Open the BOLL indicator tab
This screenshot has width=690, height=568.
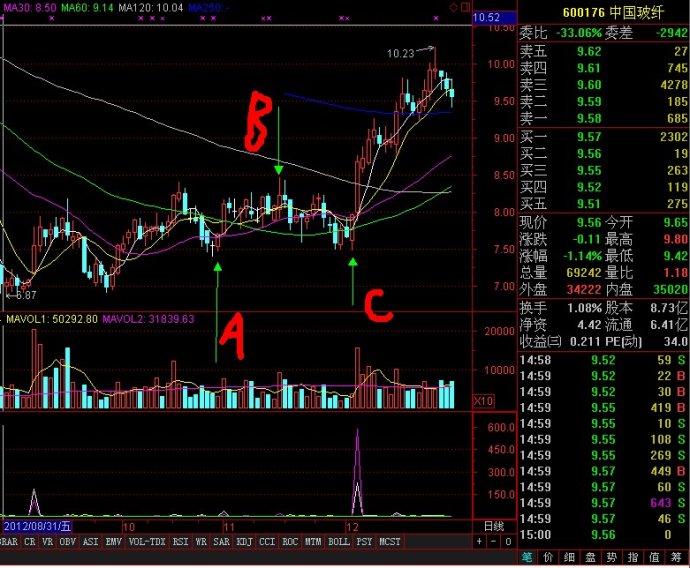pyautogui.click(x=338, y=542)
